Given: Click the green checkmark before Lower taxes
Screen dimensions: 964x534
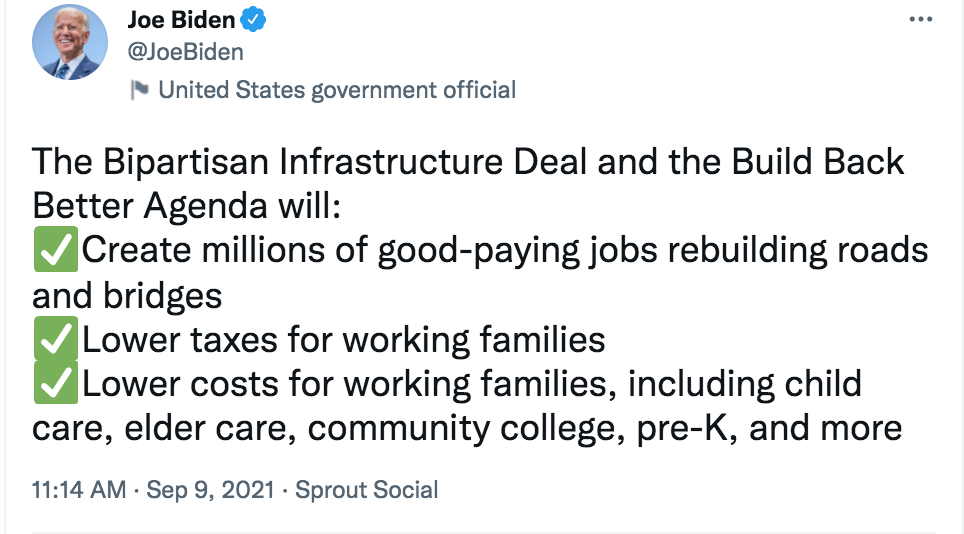Looking at the screenshot, I should pos(55,338).
